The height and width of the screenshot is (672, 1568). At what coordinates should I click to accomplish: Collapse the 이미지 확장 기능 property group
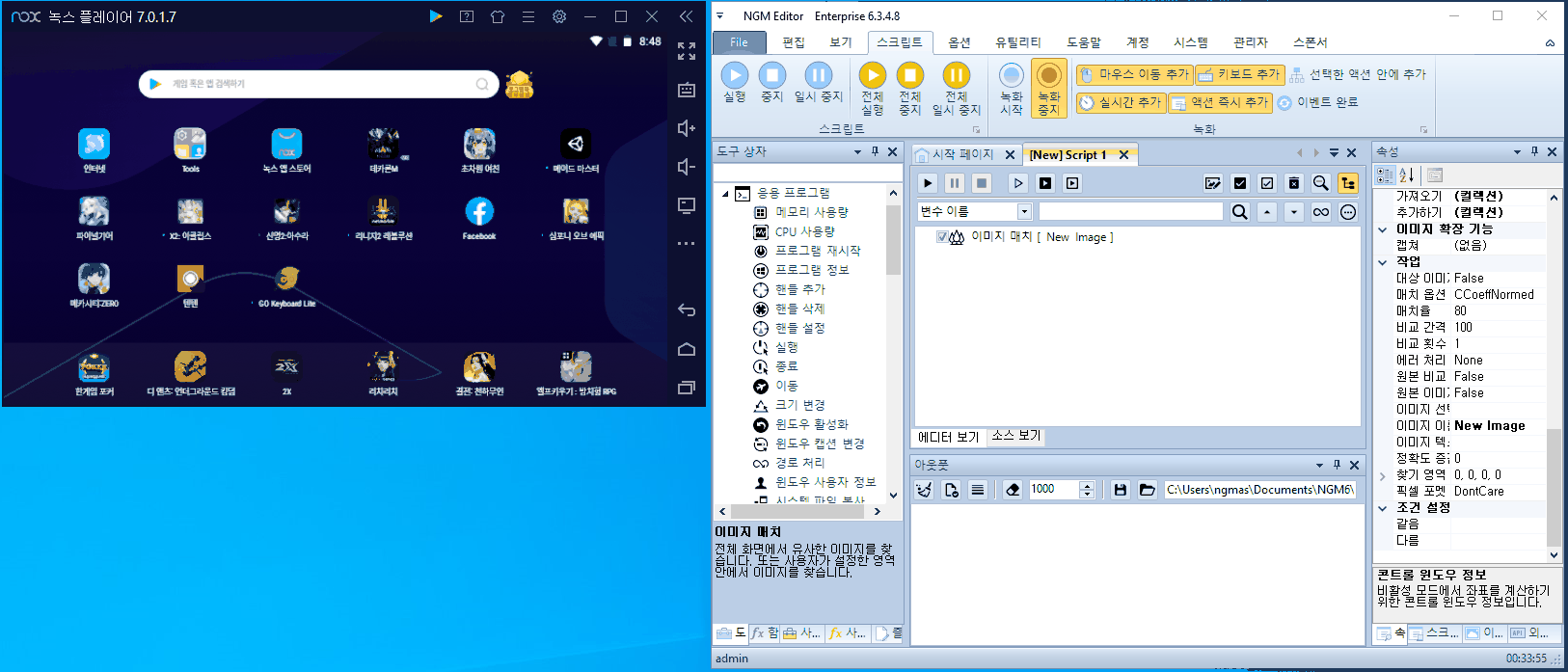tap(1383, 229)
